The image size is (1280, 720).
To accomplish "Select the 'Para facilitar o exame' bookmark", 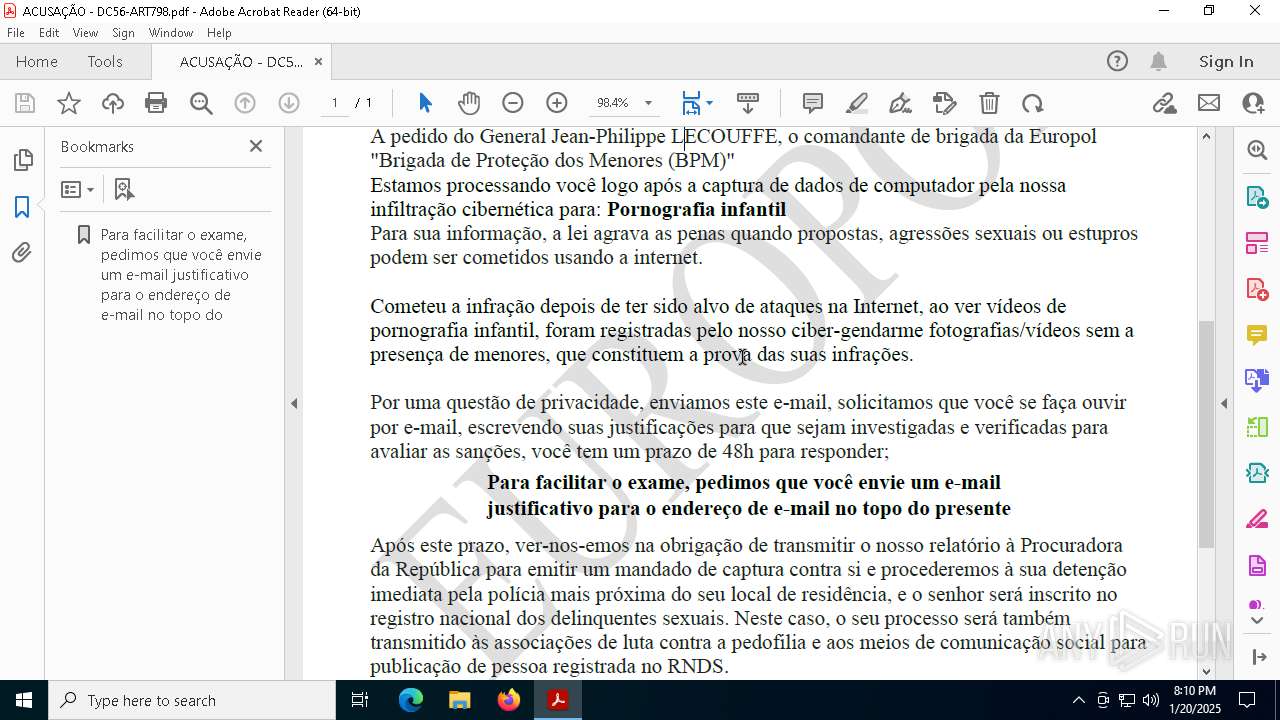I will click(x=182, y=275).
